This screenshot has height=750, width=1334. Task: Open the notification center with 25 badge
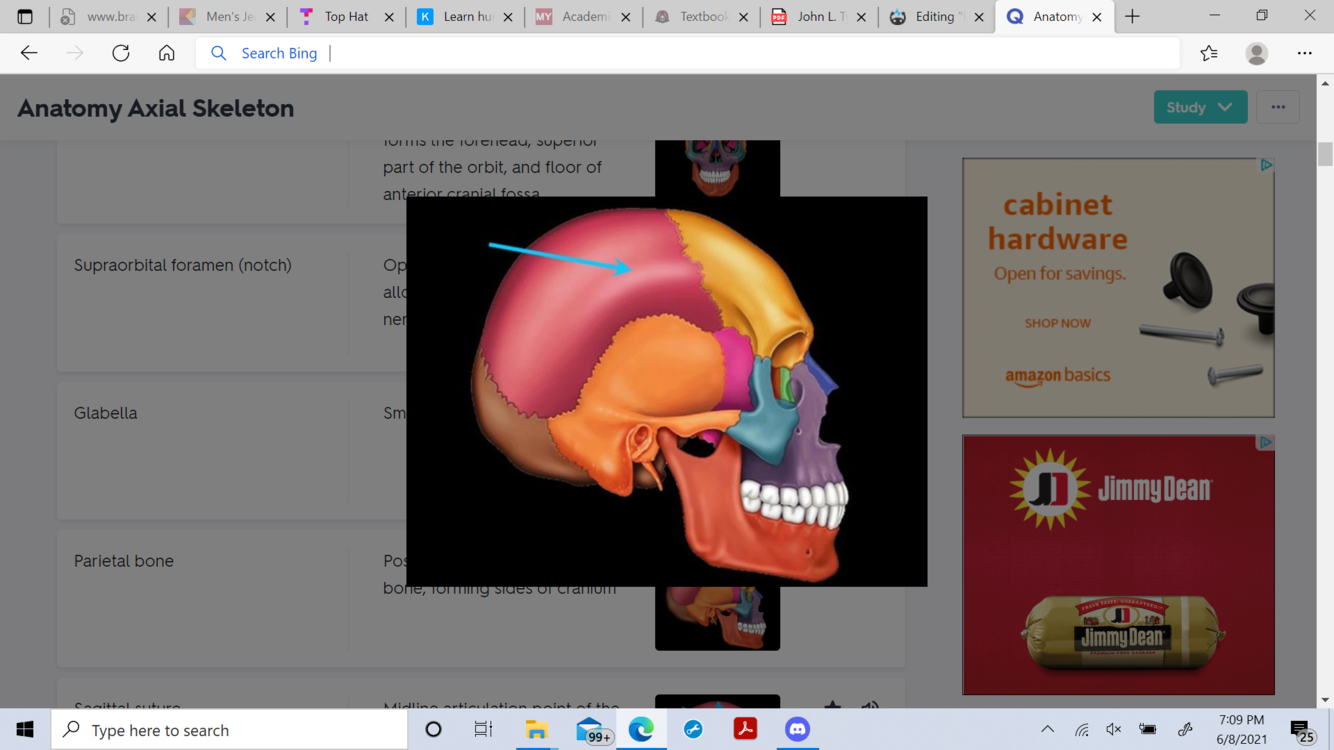(x=1302, y=731)
